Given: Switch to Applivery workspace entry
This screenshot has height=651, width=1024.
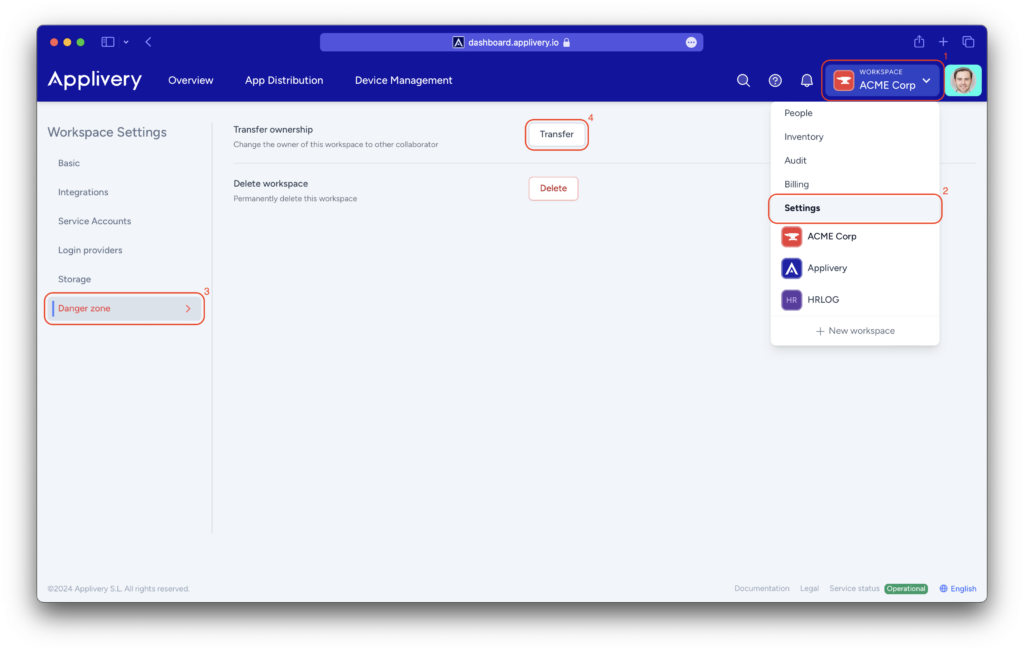Looking at the screenshot, I should [x=854, y=268].
